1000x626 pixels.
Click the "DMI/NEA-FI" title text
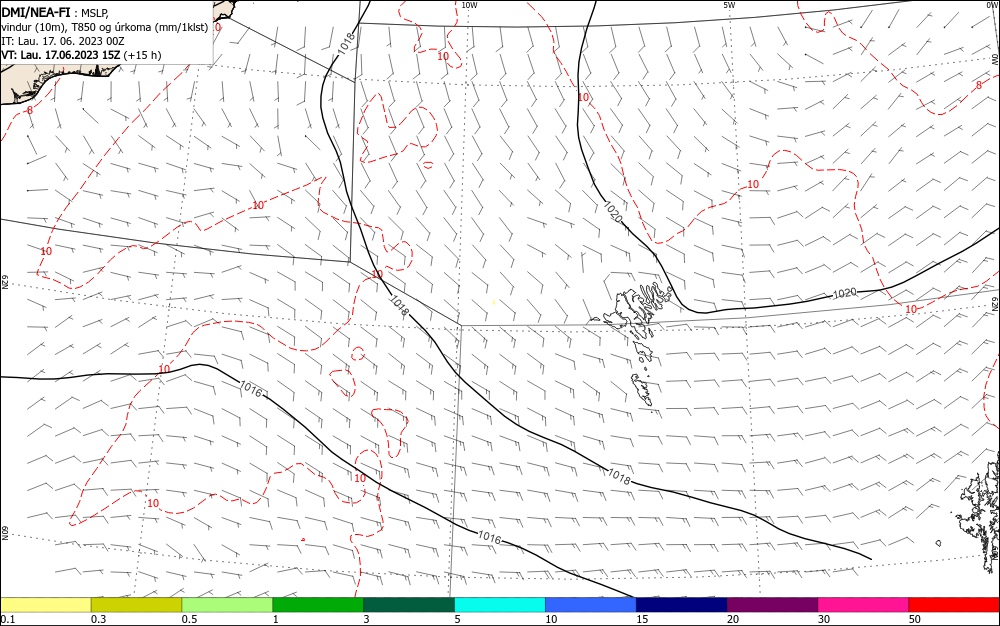coord(36,11)
